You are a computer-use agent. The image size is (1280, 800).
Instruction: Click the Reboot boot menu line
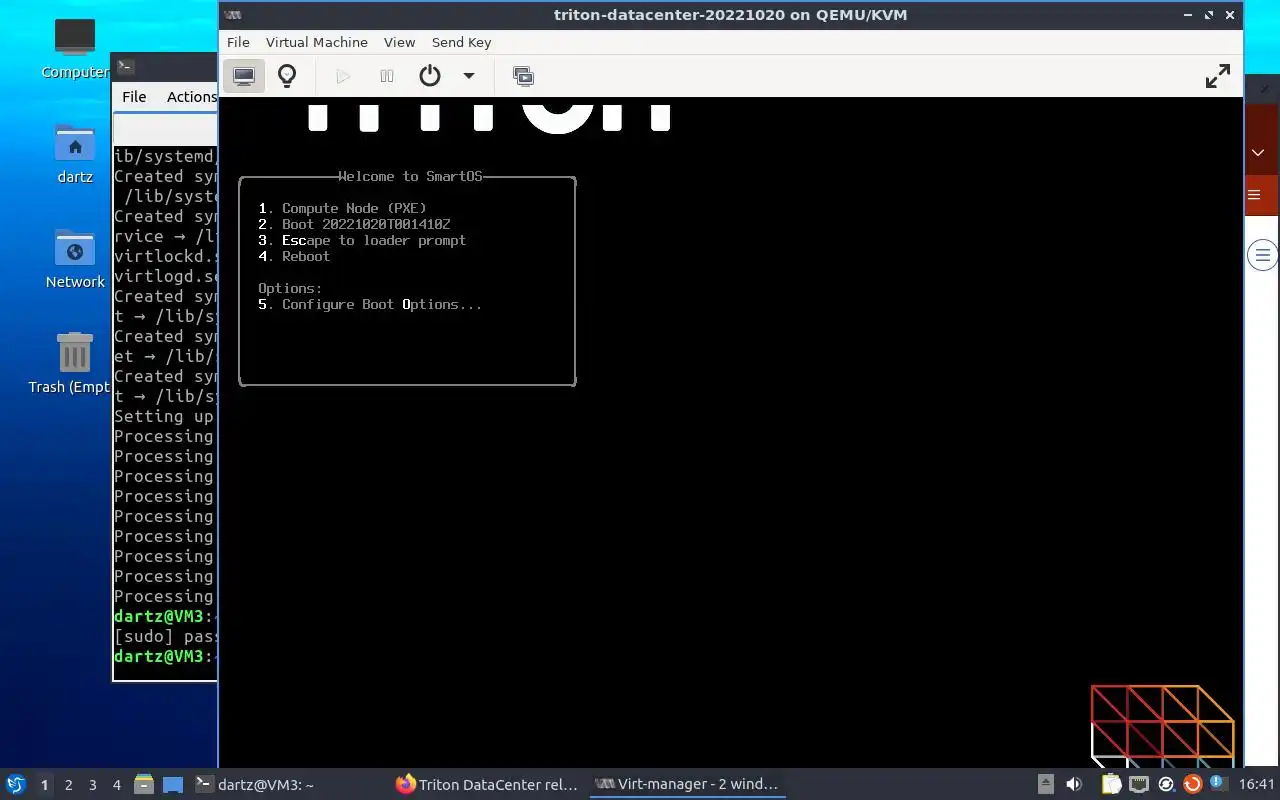(294, 256)
